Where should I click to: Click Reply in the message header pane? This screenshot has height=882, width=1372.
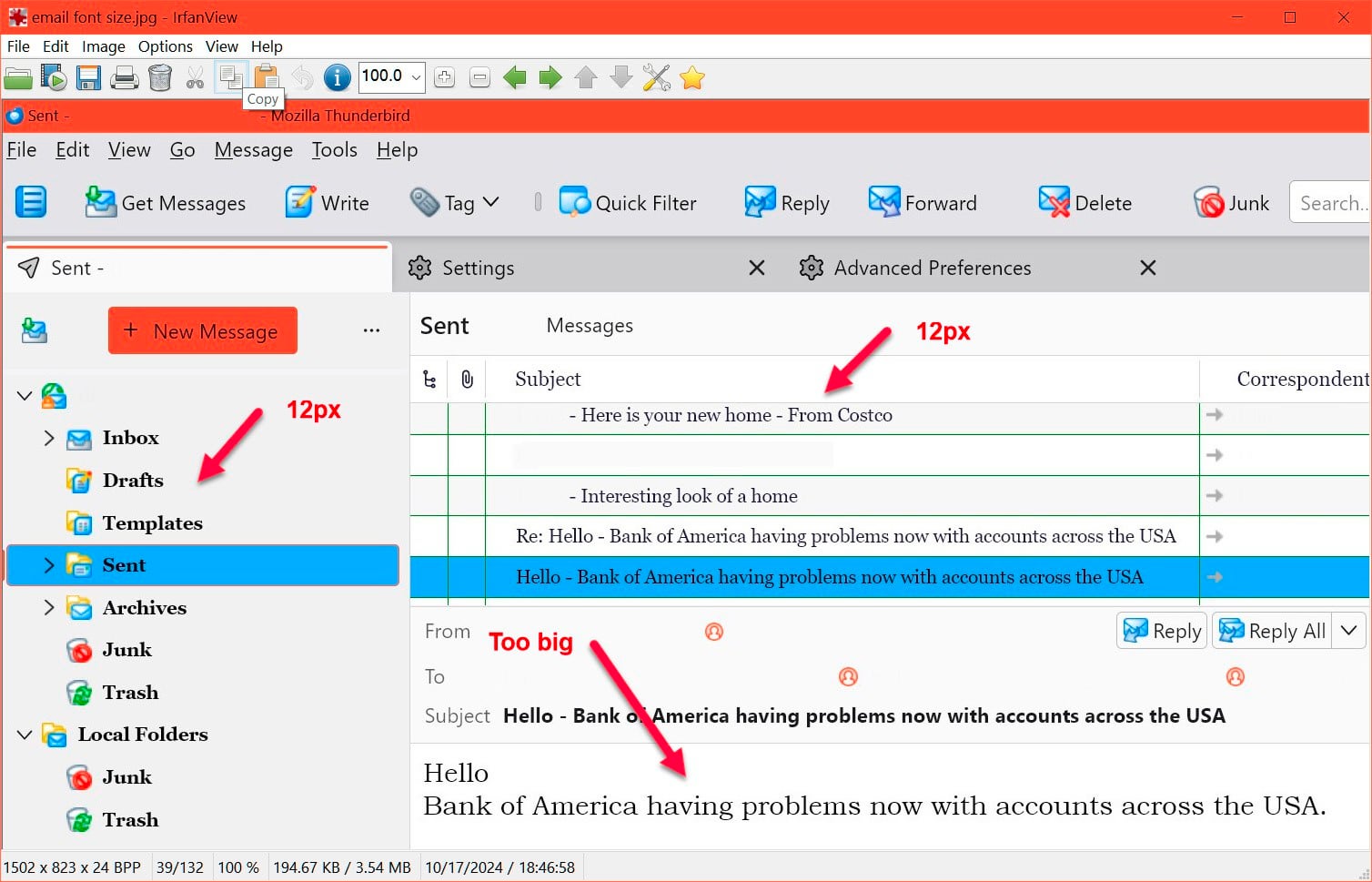tap(1162, 631)
